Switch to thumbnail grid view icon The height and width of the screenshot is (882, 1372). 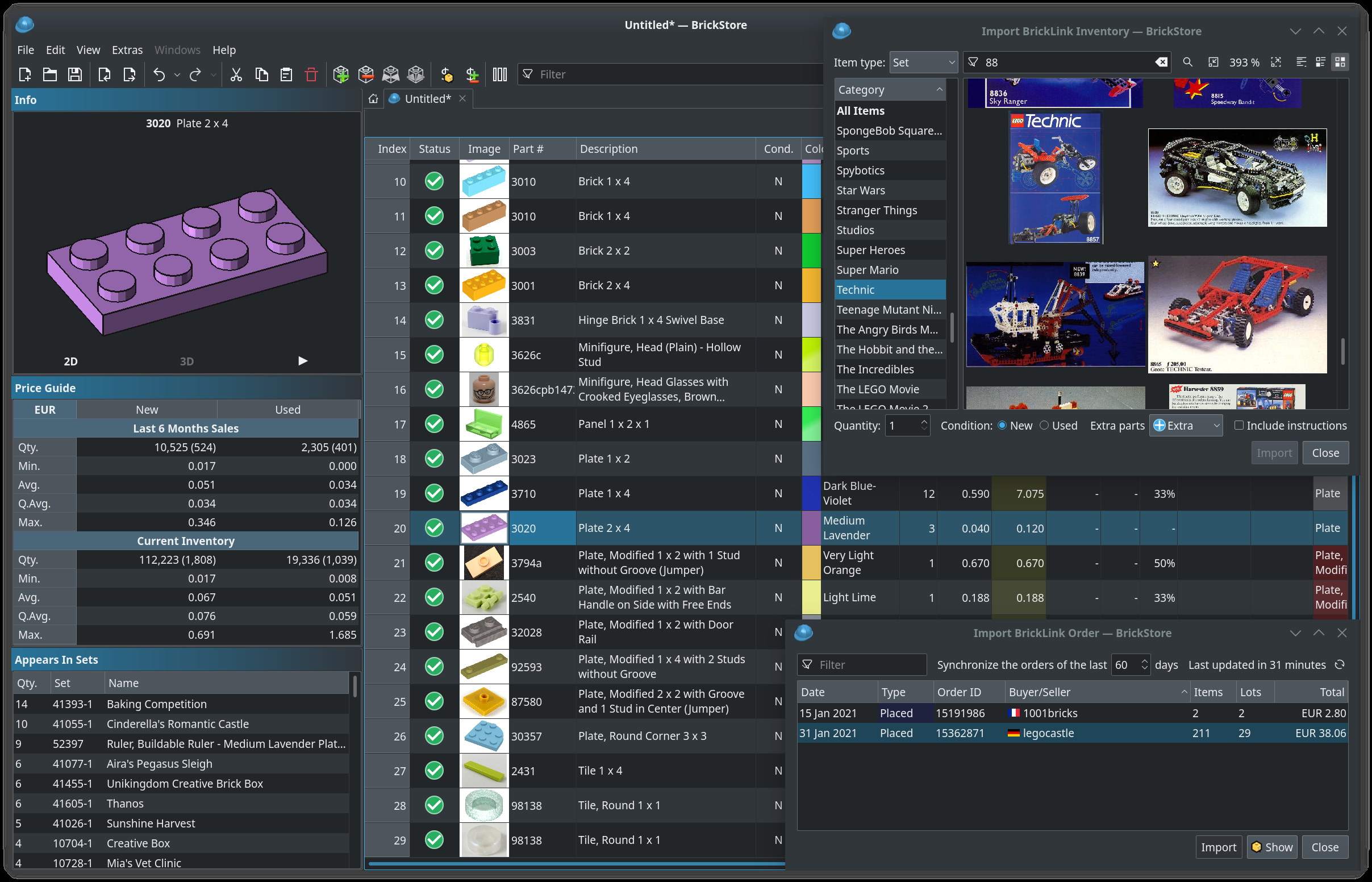click(x=1340, y=62)
